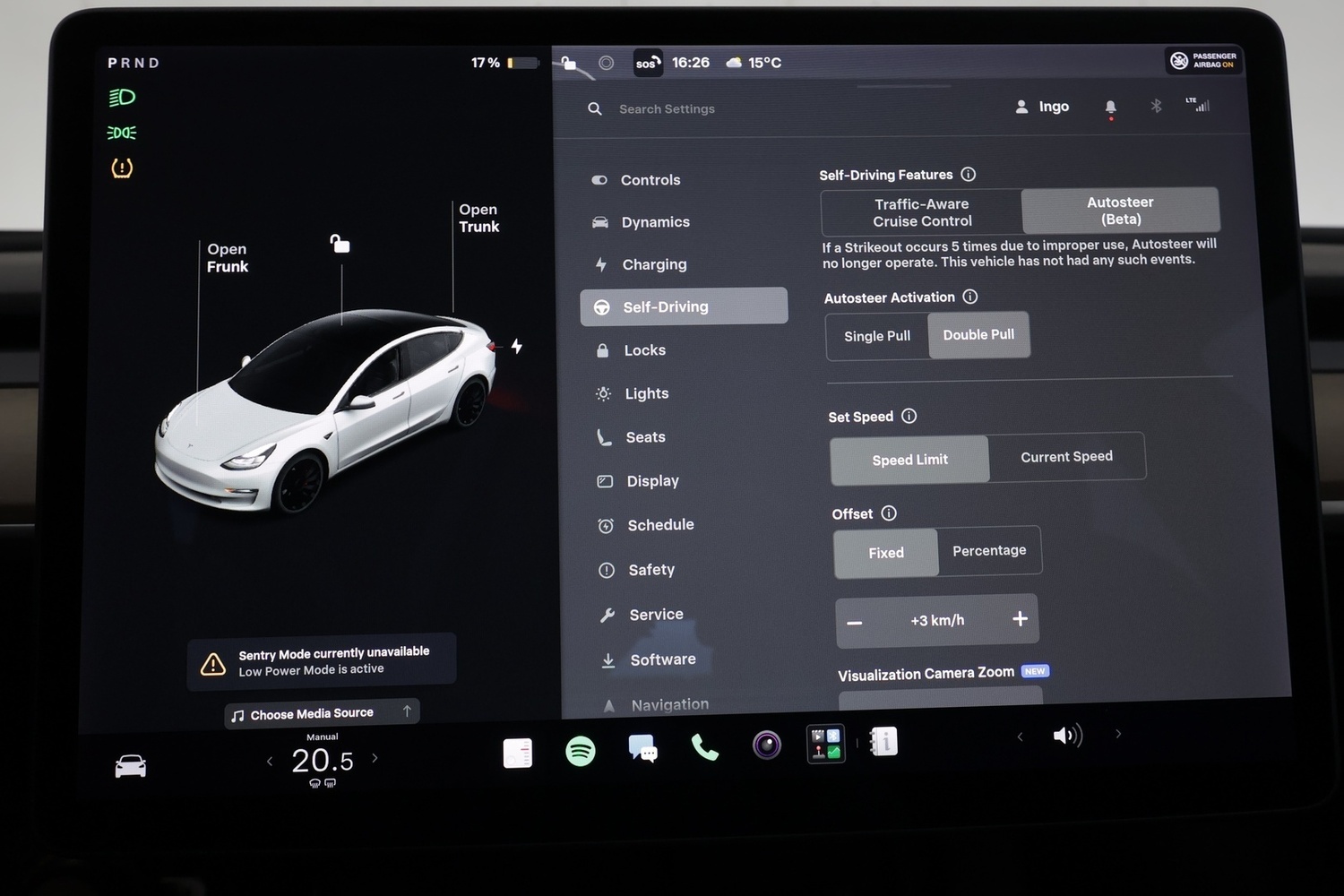
Task: Tap the 16:26 clock
Action: tap(691, 63)
